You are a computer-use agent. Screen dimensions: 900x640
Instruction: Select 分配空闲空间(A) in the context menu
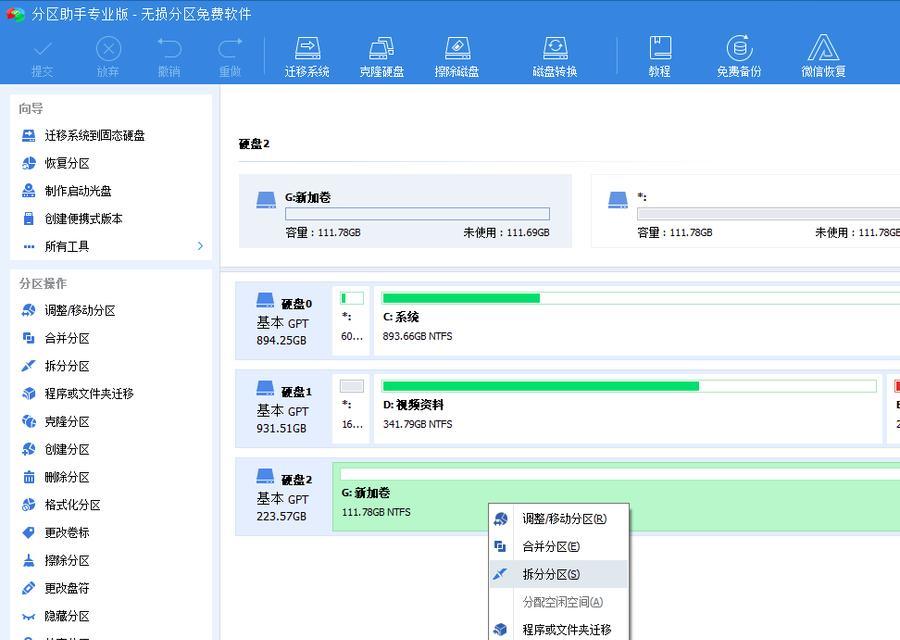tap(559, 602)
